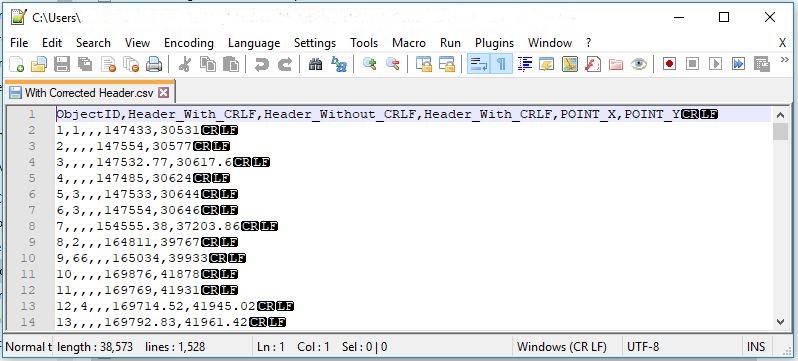Click the Zoom Out magnifier icon

393,64
